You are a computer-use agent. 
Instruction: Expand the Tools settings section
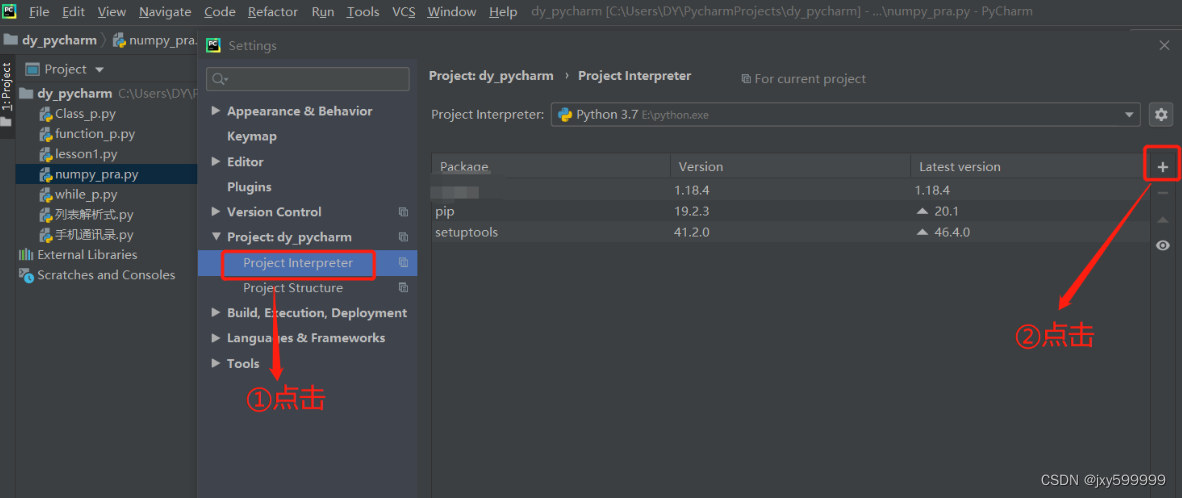pyautogui.click(x=216, y=363)
